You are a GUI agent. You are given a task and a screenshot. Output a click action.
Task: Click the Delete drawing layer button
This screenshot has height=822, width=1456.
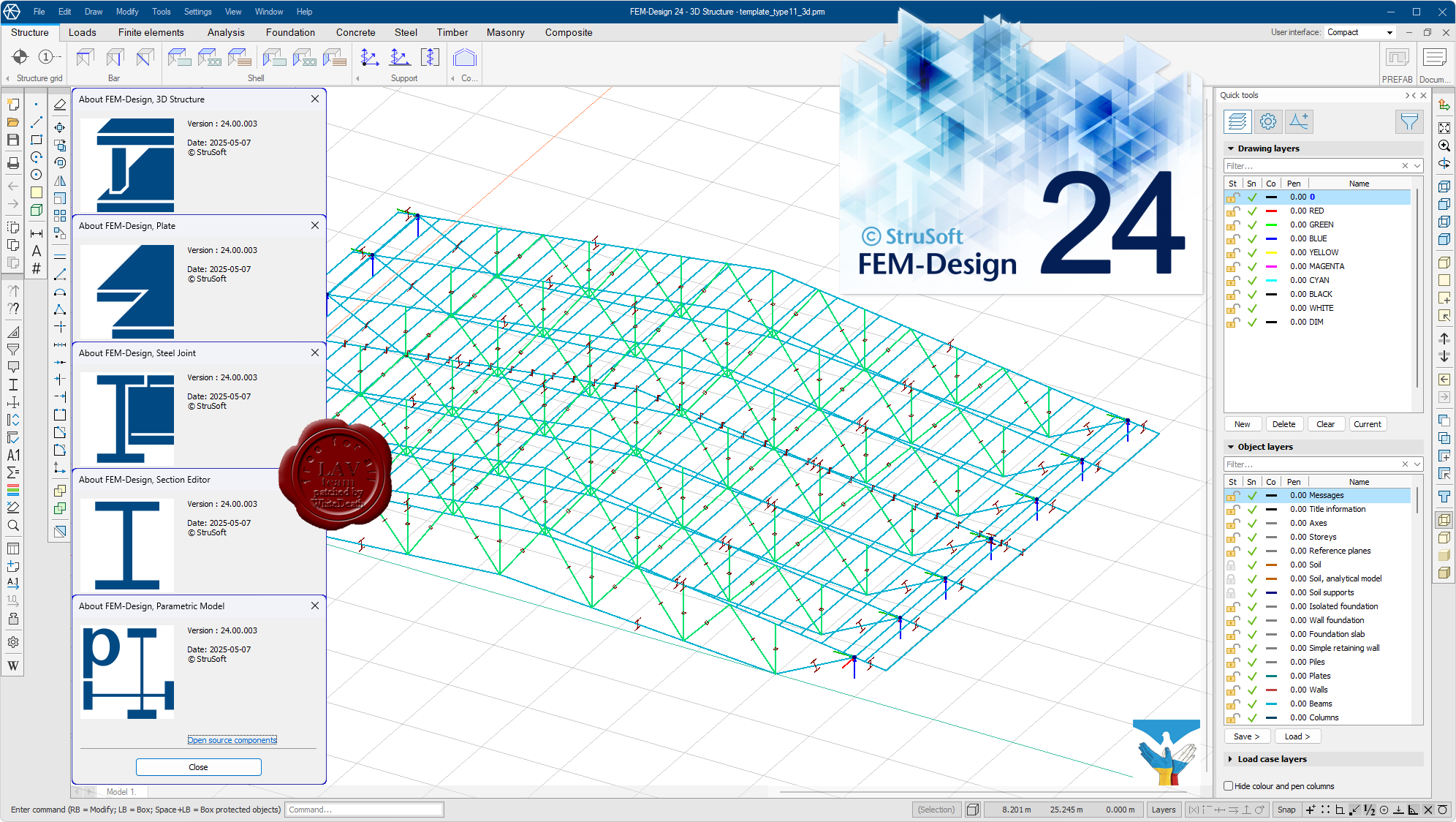[1284, 424]
